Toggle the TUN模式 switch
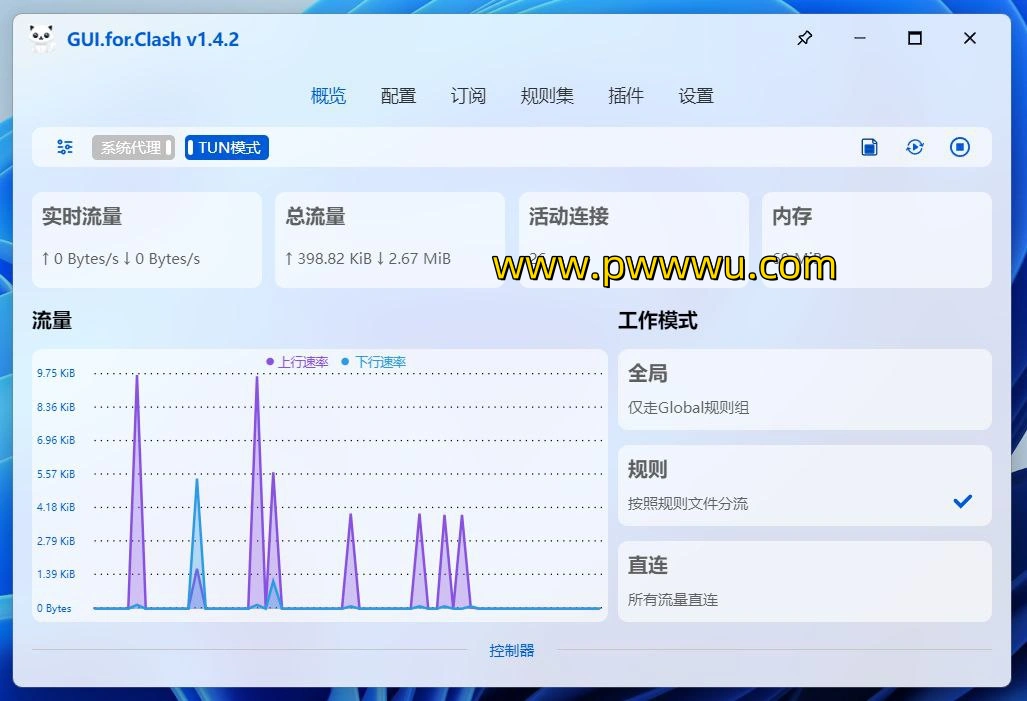The height and width of the screenshot is (701, 1027). click(227, 147)
